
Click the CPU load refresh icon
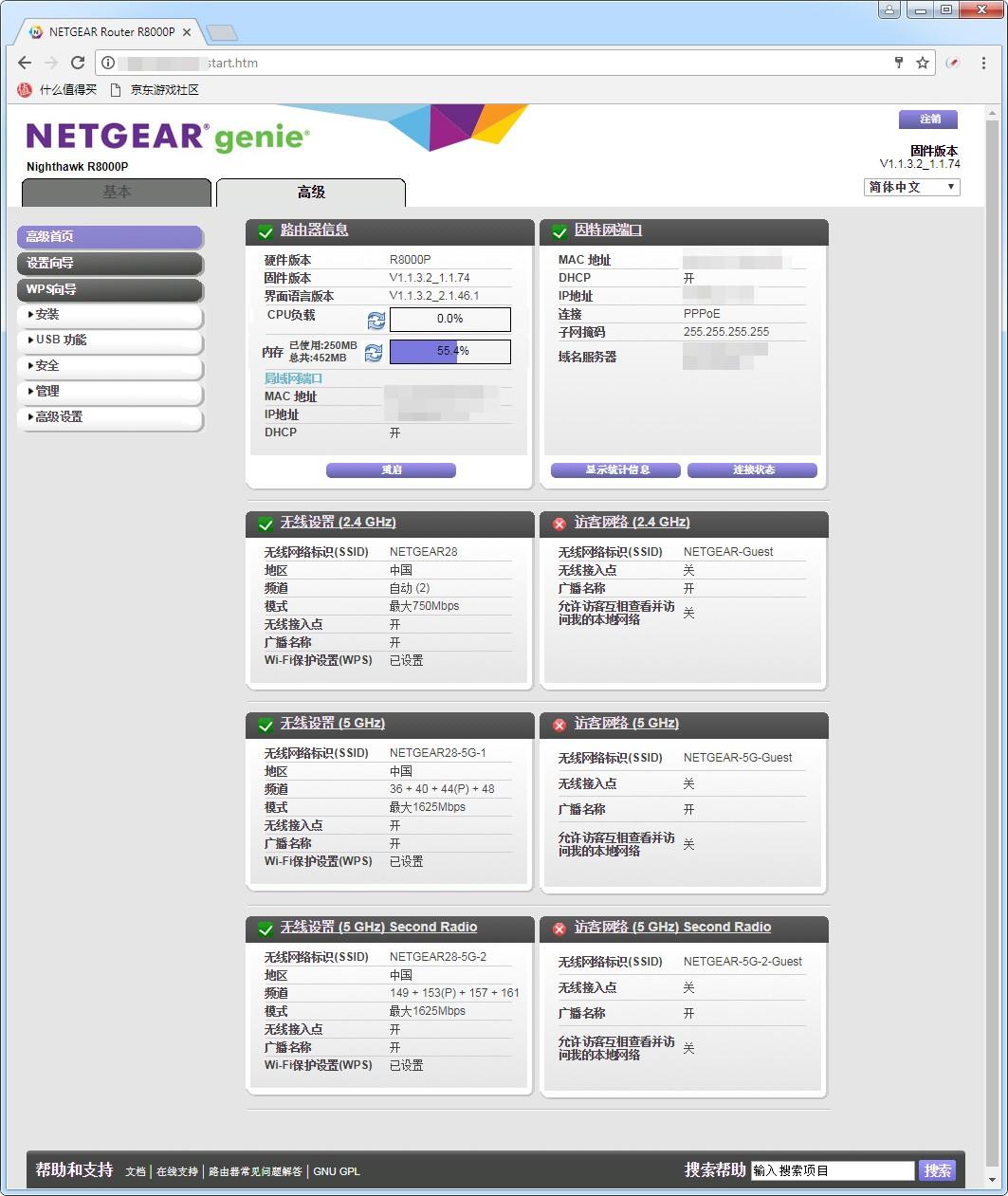point(376,321)
